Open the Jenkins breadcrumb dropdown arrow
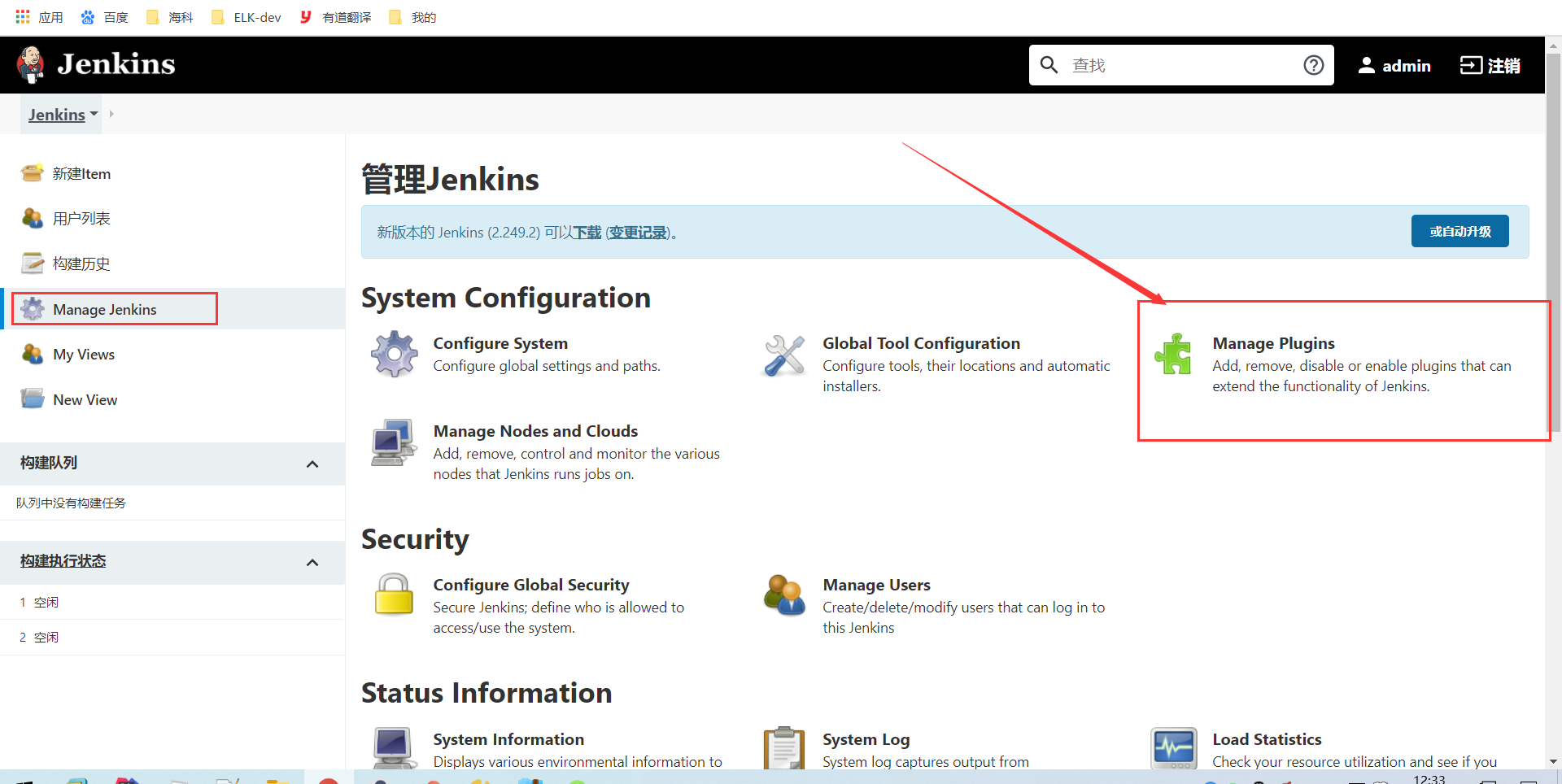Image resolution: width=1562 pixels, height=784 pixels. 94,114
